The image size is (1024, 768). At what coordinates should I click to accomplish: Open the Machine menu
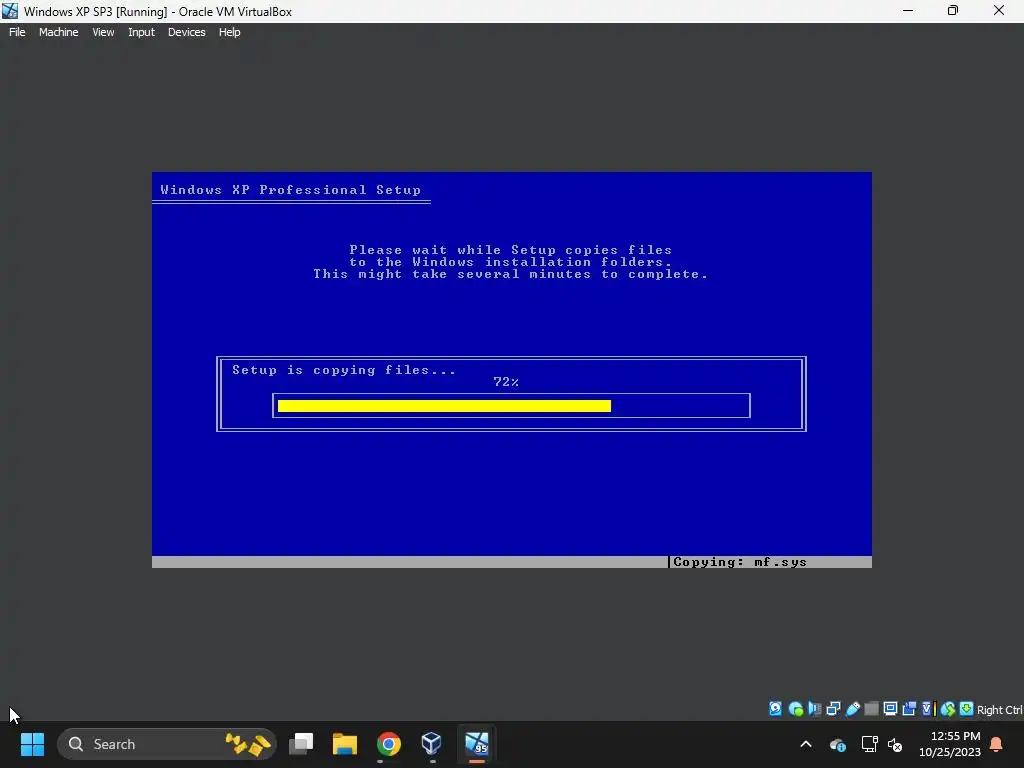(x=58, y=32)
